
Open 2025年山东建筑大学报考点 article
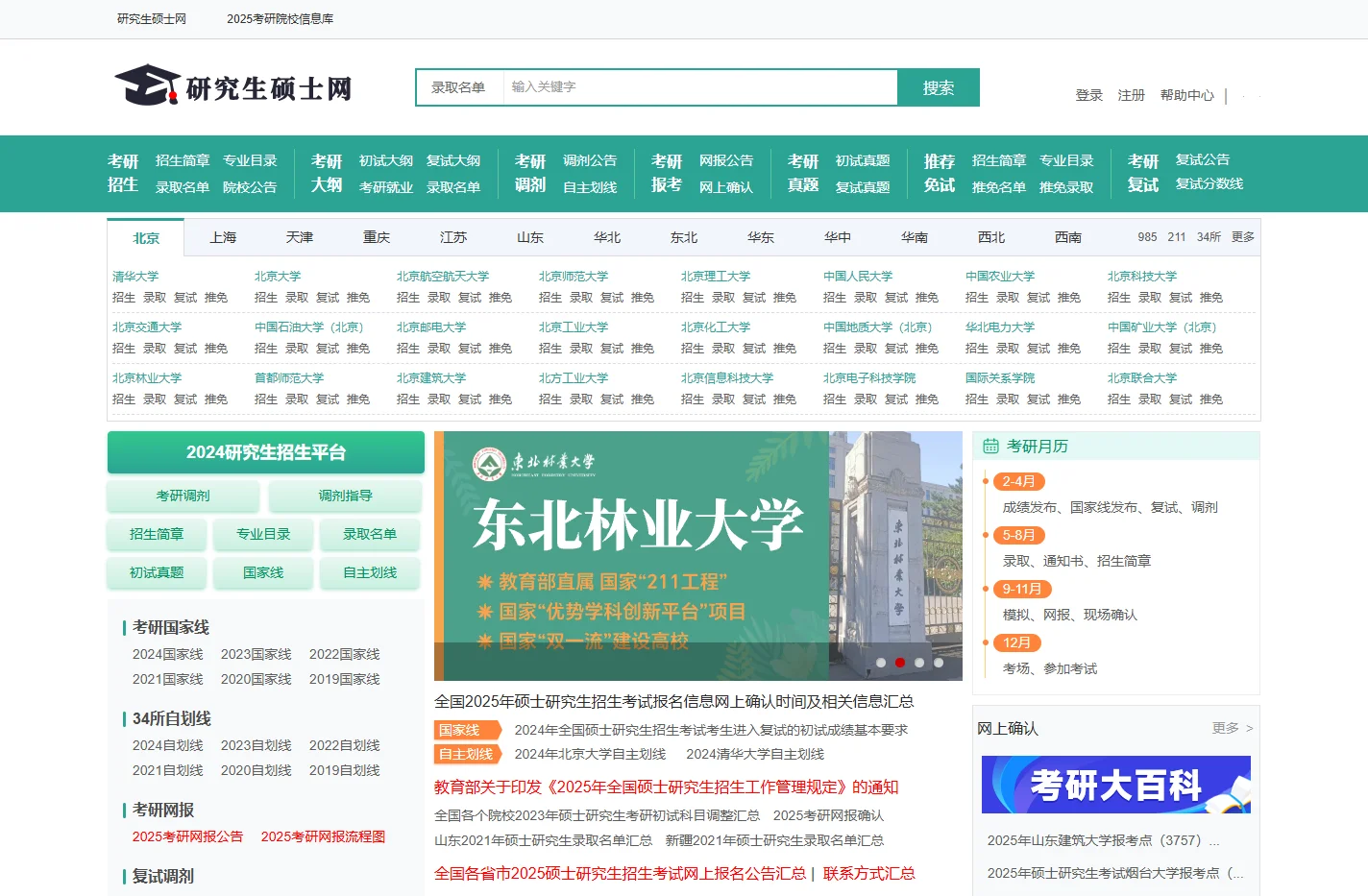coord(1104,840)
